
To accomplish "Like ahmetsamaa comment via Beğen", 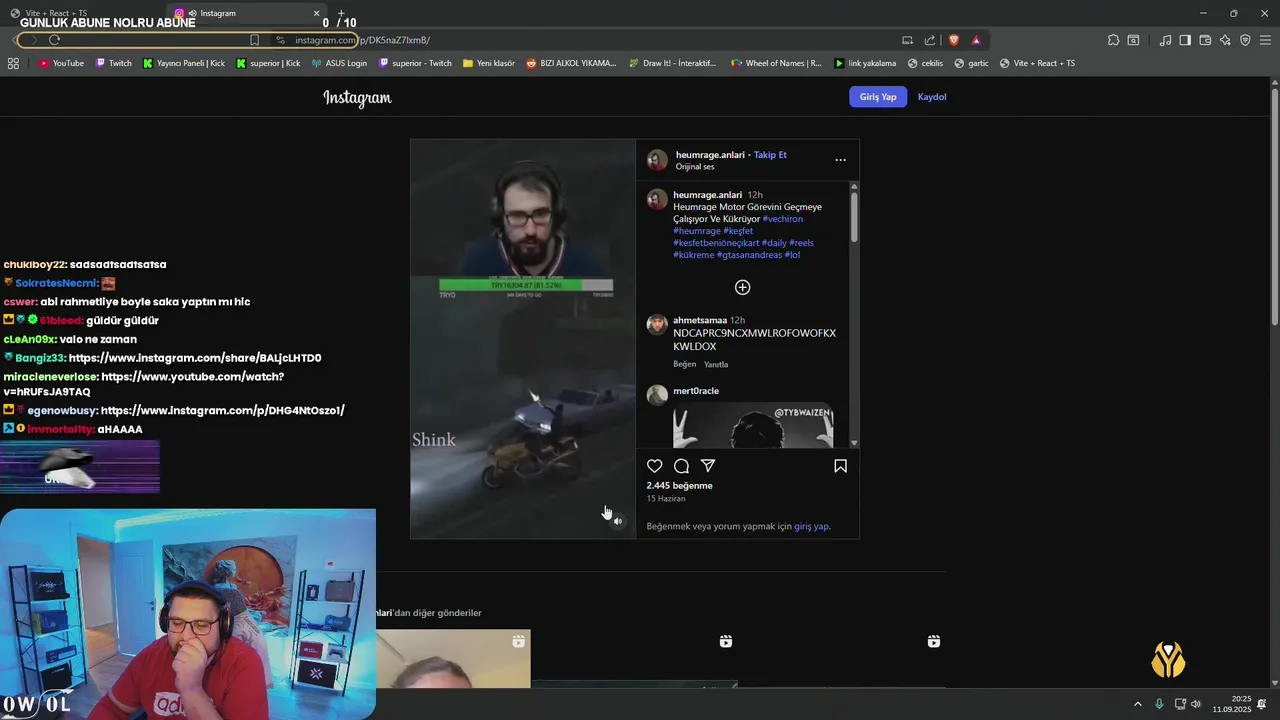I will tap(684, 364).
